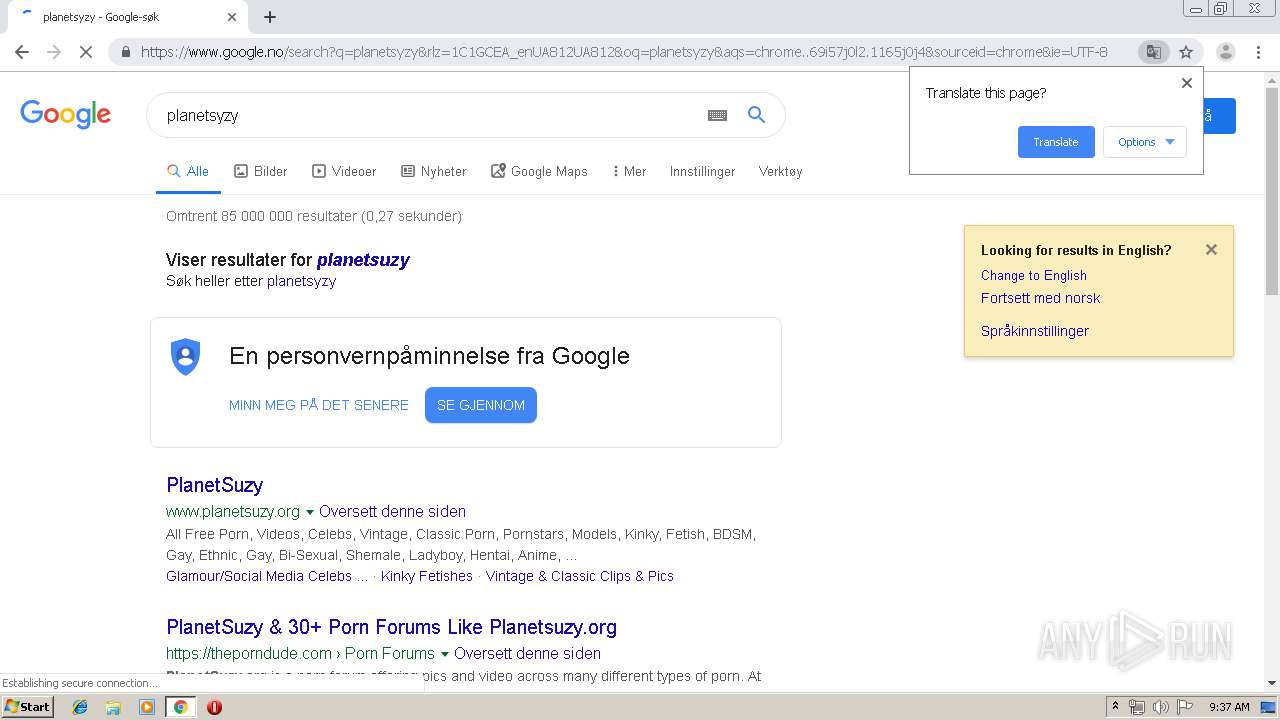Close the Translate this page popup

[1187, 83]
